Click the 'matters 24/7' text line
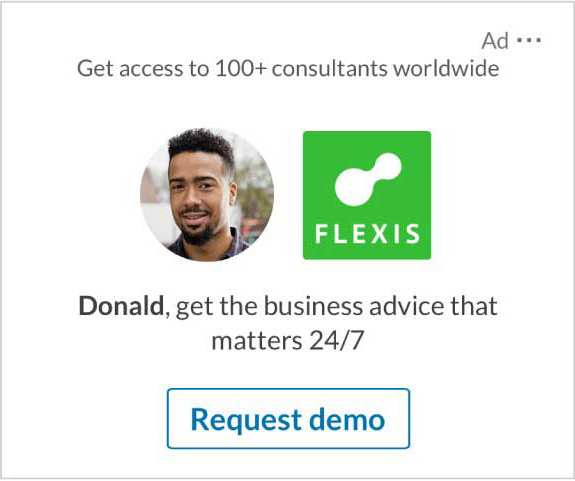 coord(288,341)
